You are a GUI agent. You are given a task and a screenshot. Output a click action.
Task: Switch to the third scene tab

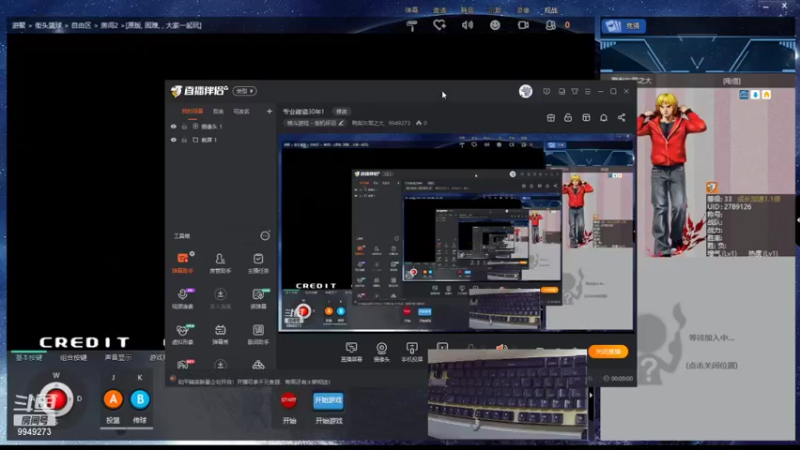tap(241, 111)
